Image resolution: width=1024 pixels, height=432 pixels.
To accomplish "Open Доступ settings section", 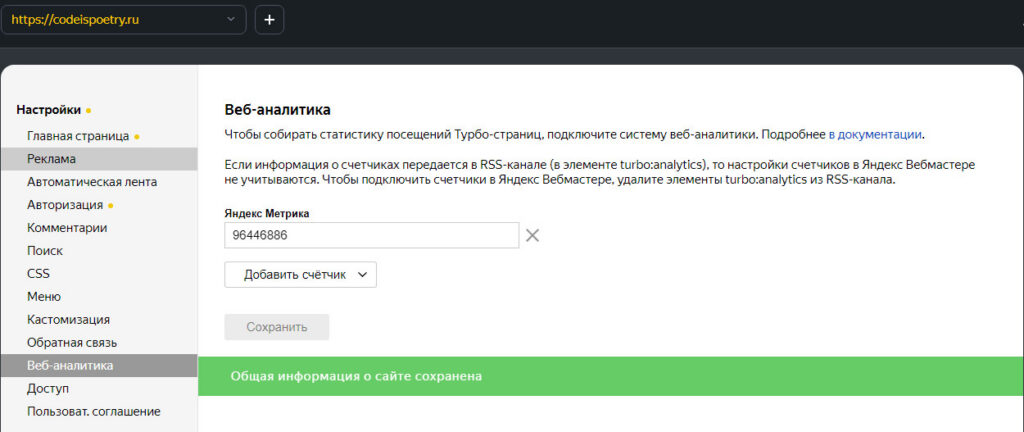I will pyautogui.click(x=48, y=388).
